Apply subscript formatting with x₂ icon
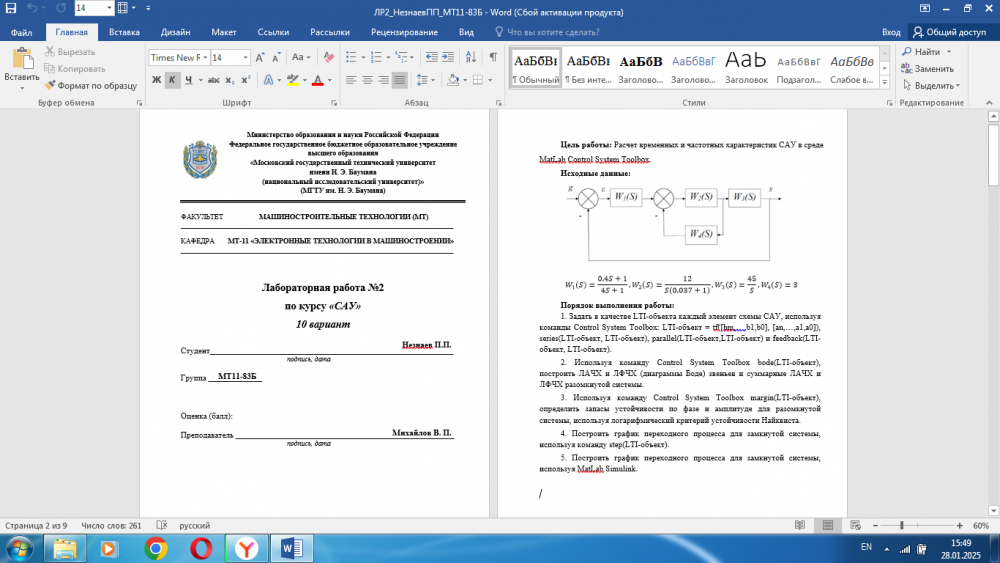The width and height of the screenshot is (1000, 563). point(229,80)
